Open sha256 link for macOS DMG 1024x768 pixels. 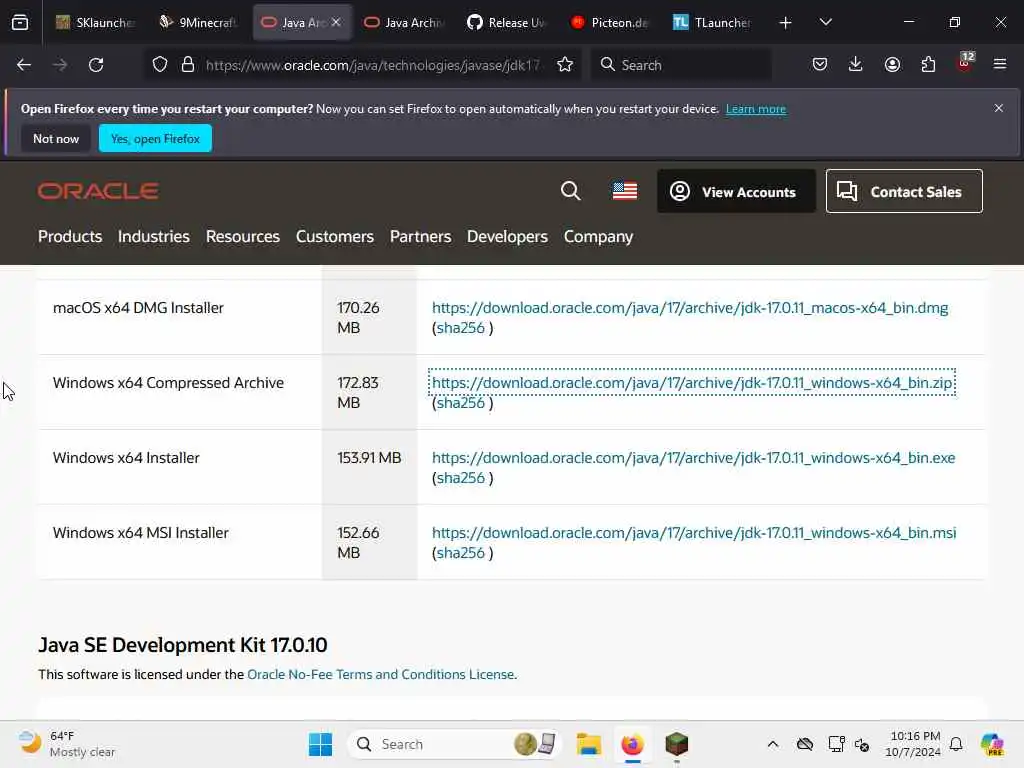click(460, 328)
